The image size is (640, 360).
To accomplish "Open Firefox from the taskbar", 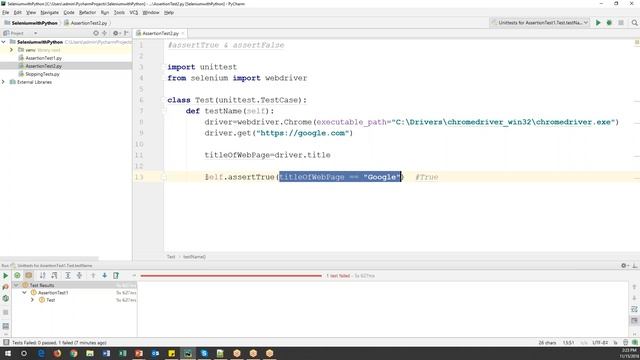I will (57, 353).
